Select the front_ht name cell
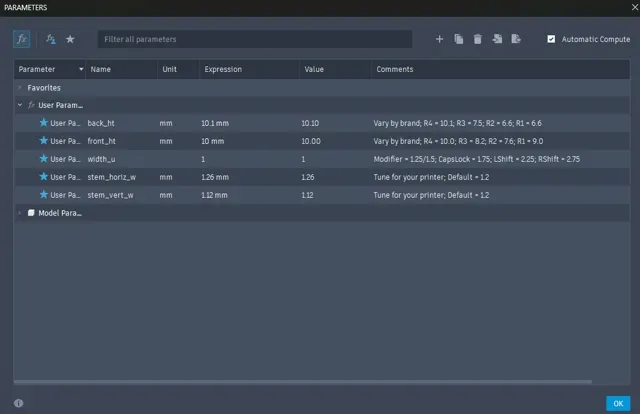Image resolution: width=640 pixels, height=414 pixels. click(102, 141)
